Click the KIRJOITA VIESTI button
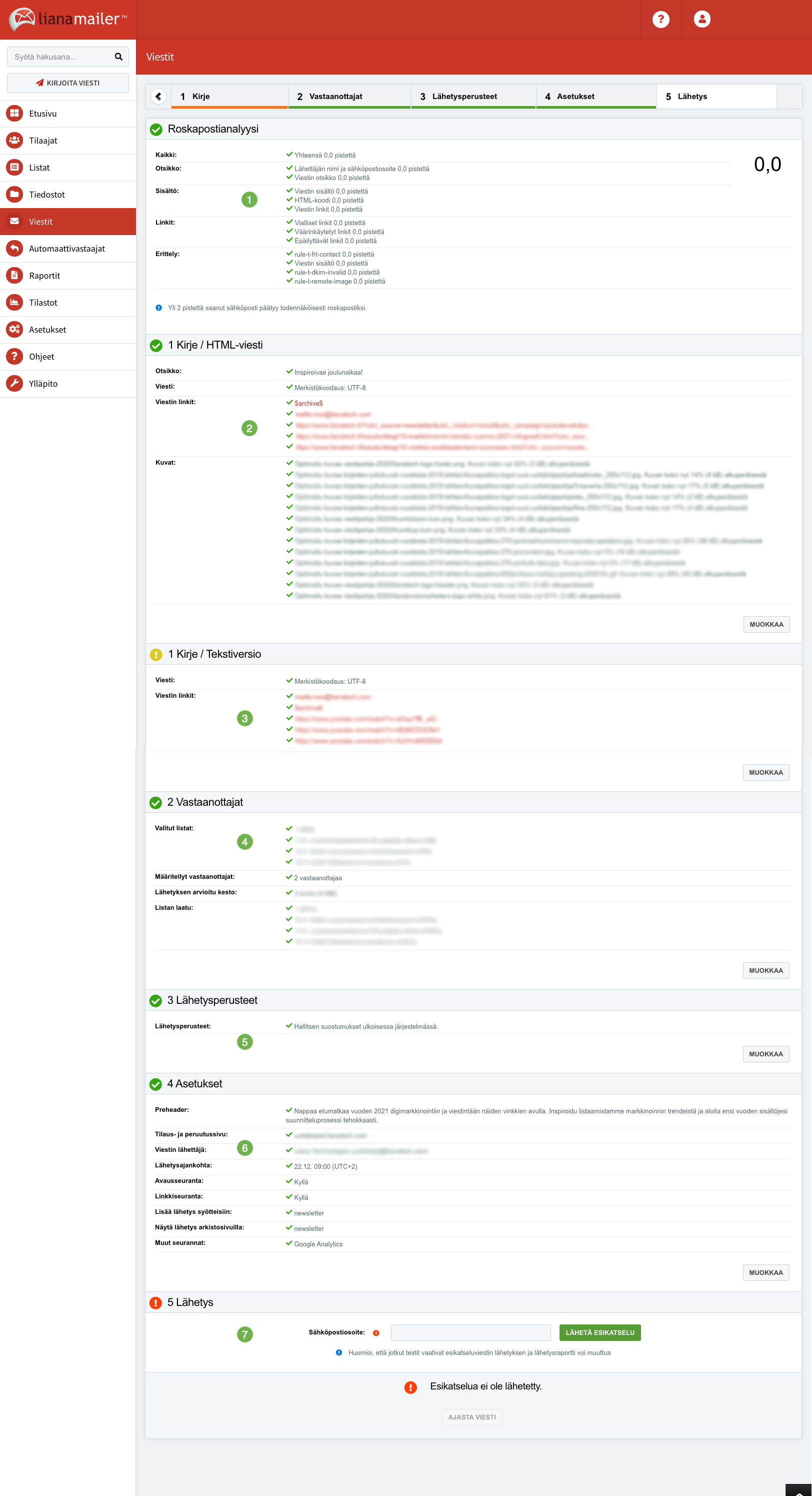The height and width of the screenshot is (1496, 812). tap(68, 83)
